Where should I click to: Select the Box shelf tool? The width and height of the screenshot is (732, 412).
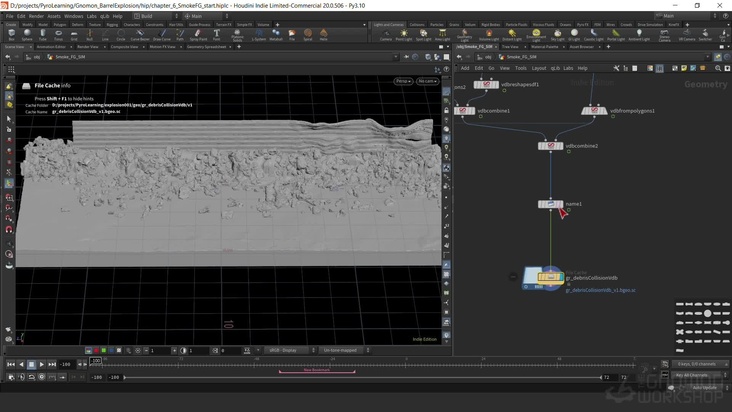click(9, 35)
